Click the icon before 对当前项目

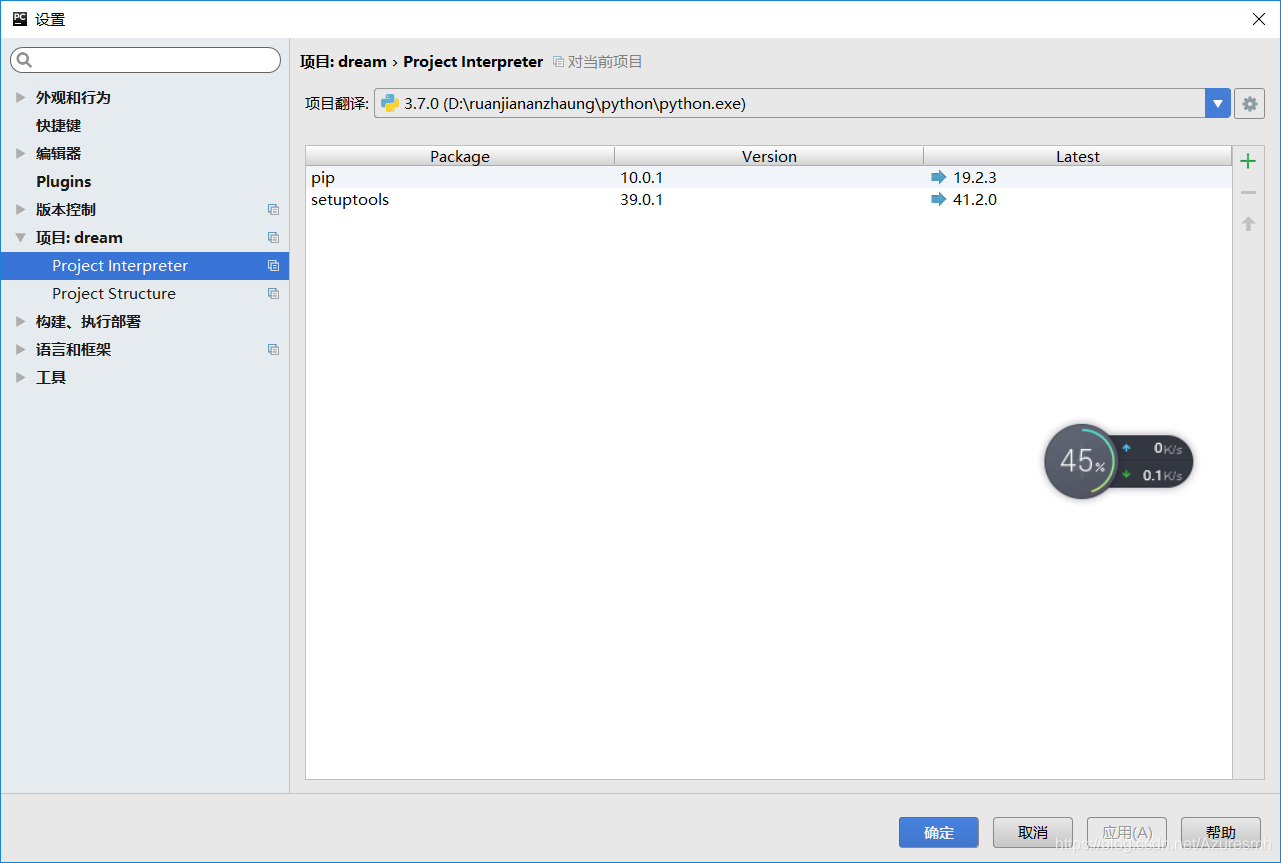[558, 62]
